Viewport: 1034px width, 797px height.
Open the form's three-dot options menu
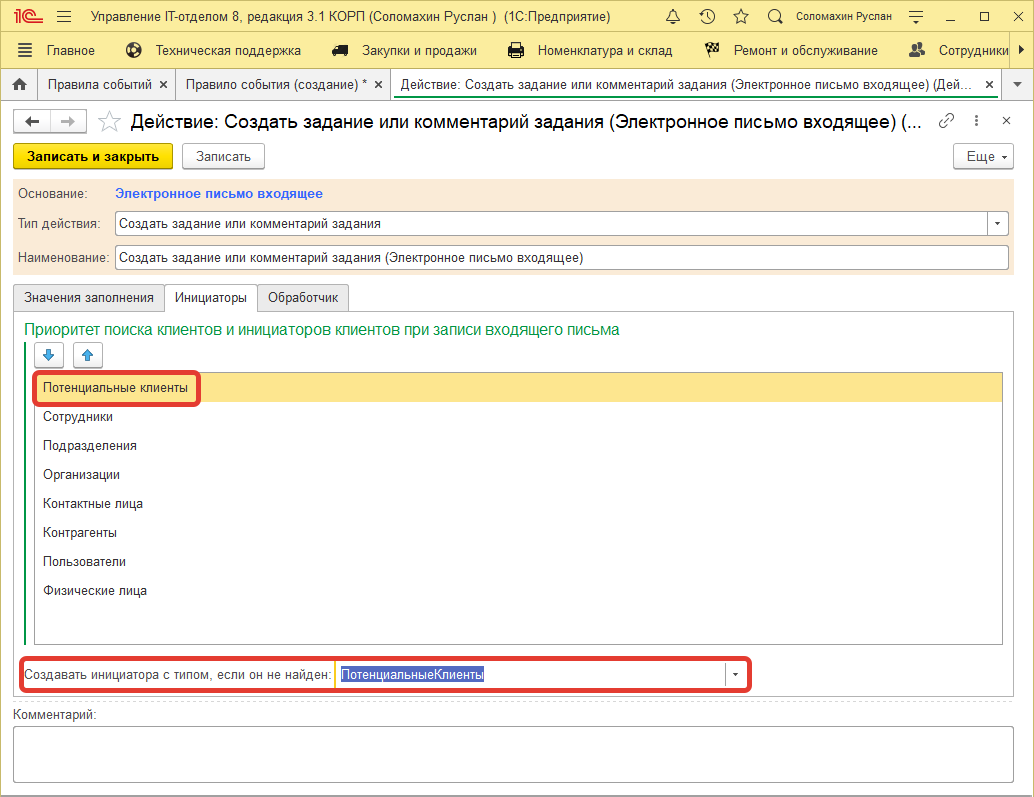click(x=976, y=120)
